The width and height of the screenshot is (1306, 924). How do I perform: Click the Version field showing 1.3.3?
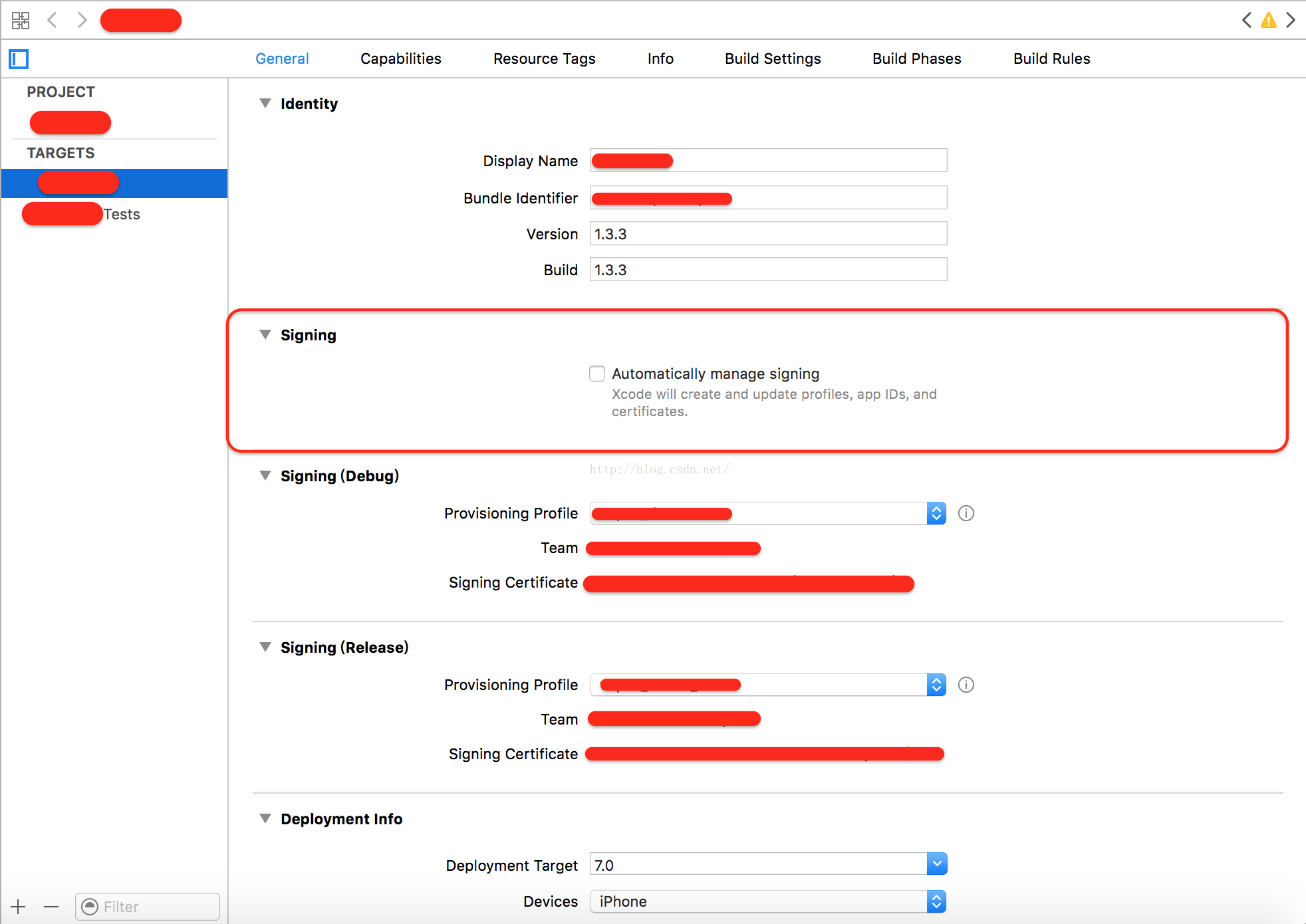(768, 233)
